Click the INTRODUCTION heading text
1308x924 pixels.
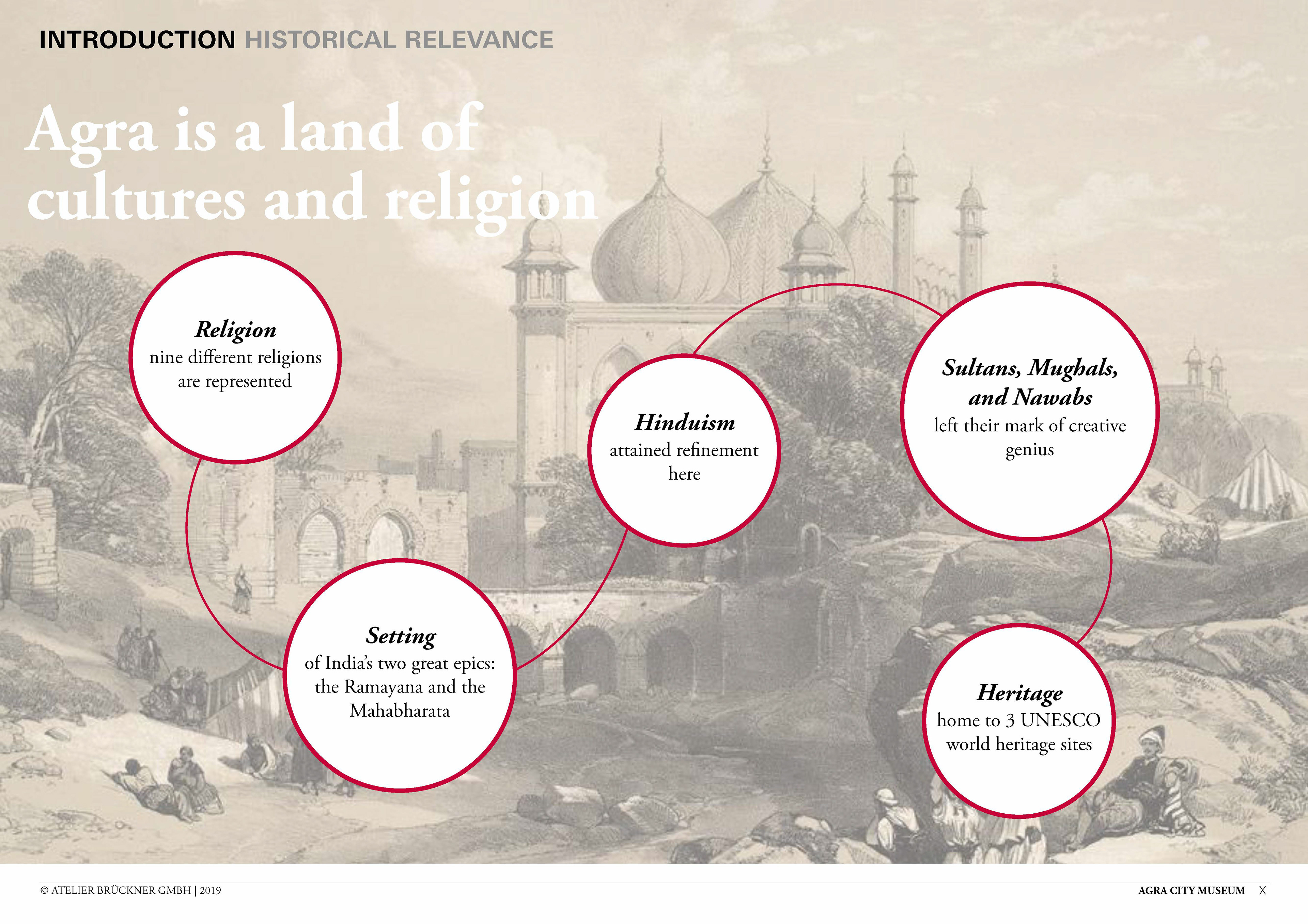click(x=137, y=40)
